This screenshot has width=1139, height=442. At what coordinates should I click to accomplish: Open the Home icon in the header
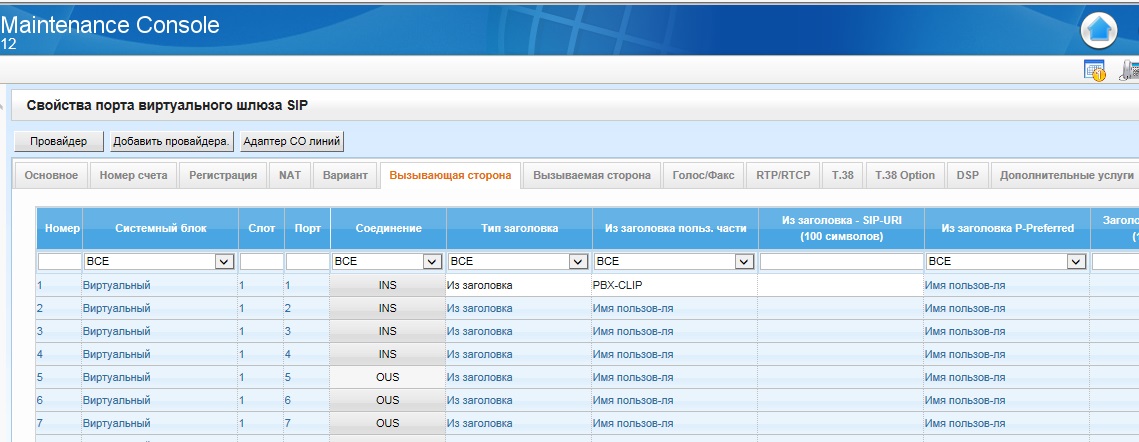click(x=1099, y=30)
